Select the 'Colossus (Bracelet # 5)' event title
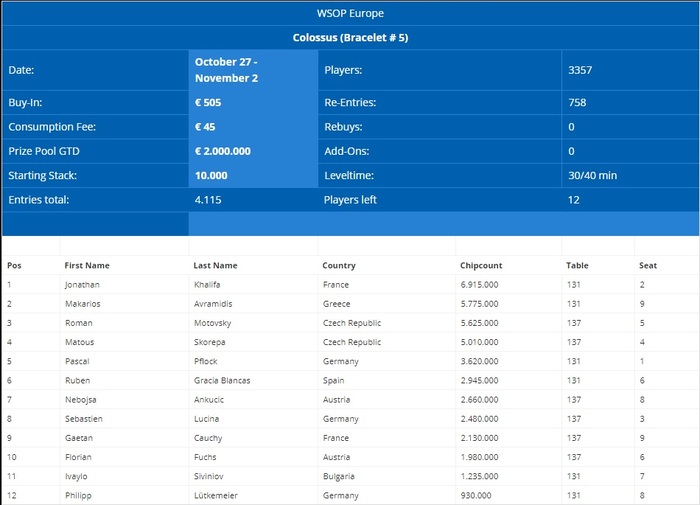The image size is (700, 505). click(350, 38)
